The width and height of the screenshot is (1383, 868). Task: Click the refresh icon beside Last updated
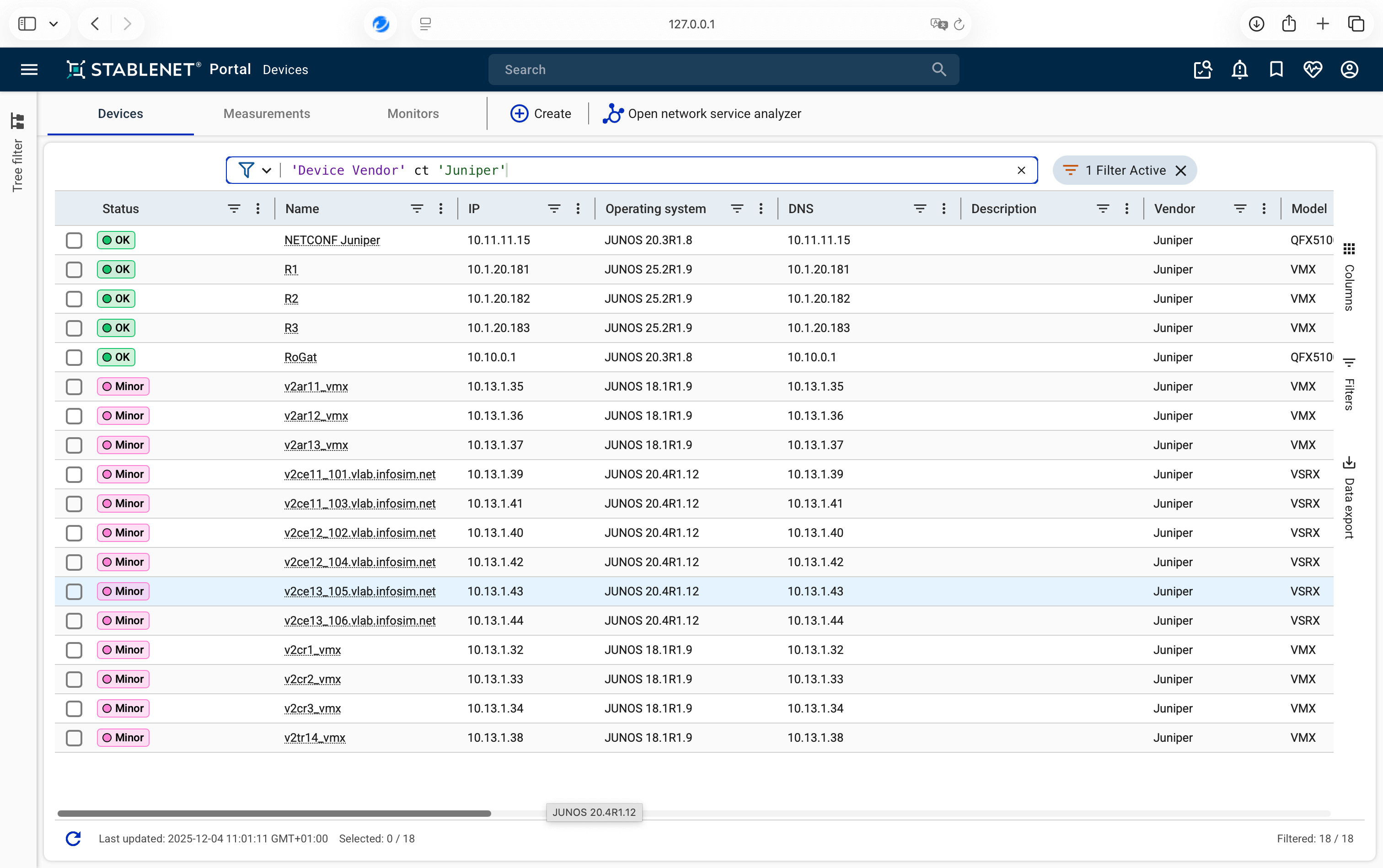tap(74, 838)
